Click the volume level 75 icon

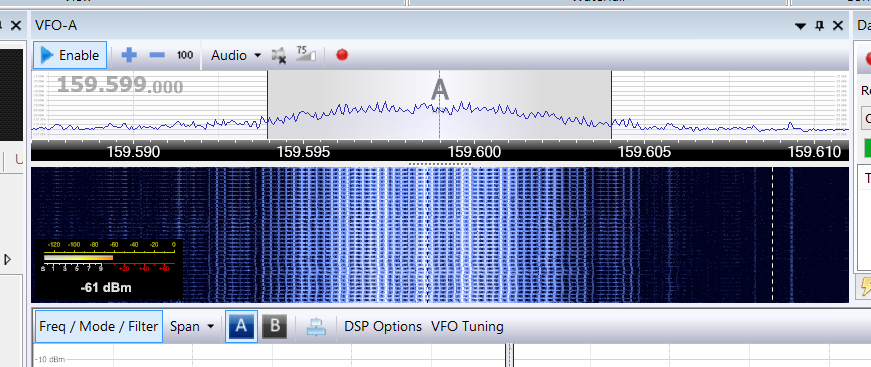pyautogui.click(x=306, y=53)
